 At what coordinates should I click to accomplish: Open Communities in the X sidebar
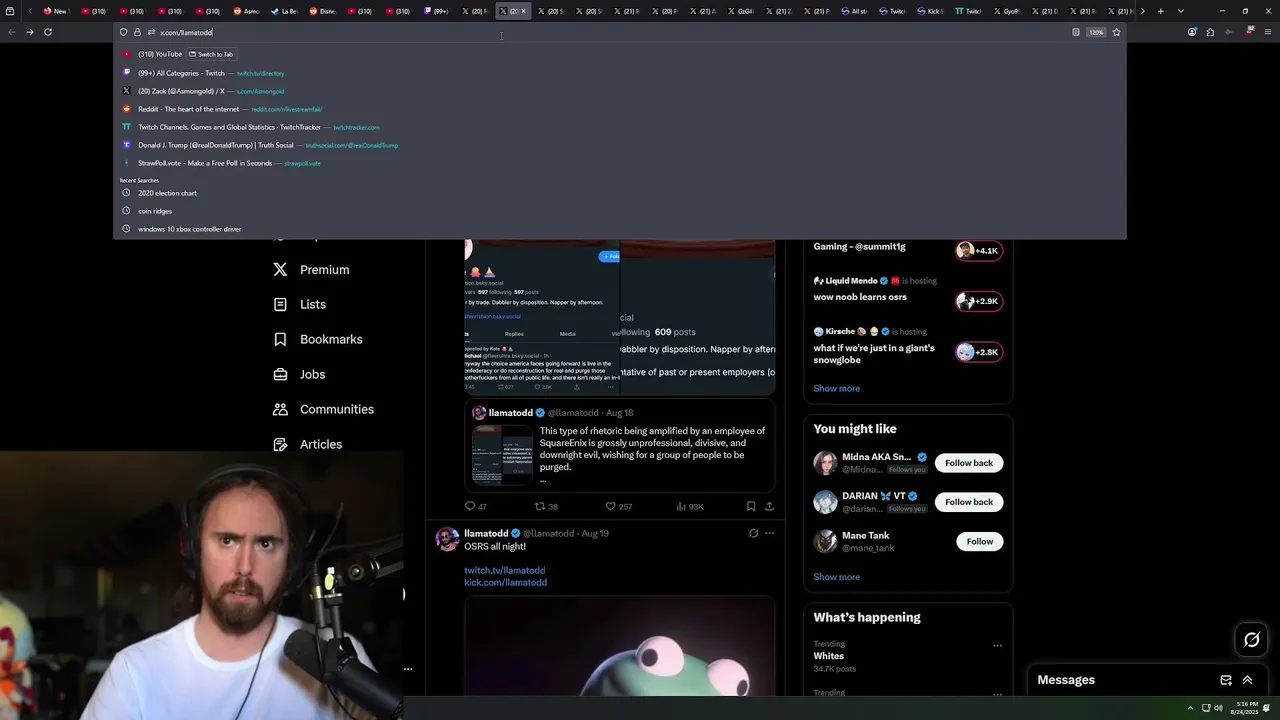(x=323, y=409)
